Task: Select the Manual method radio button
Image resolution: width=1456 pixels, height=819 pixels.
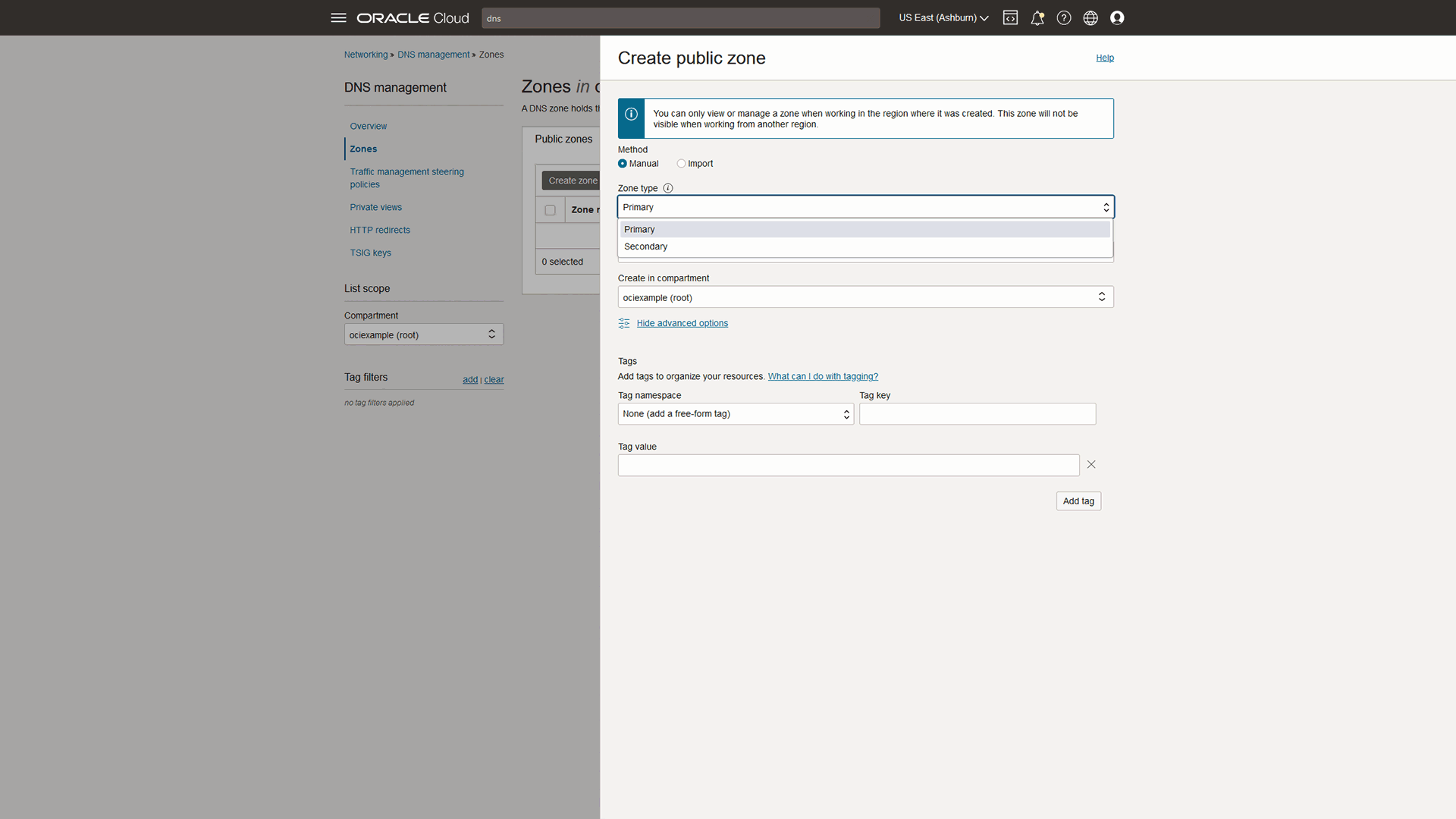Action: 623,164
